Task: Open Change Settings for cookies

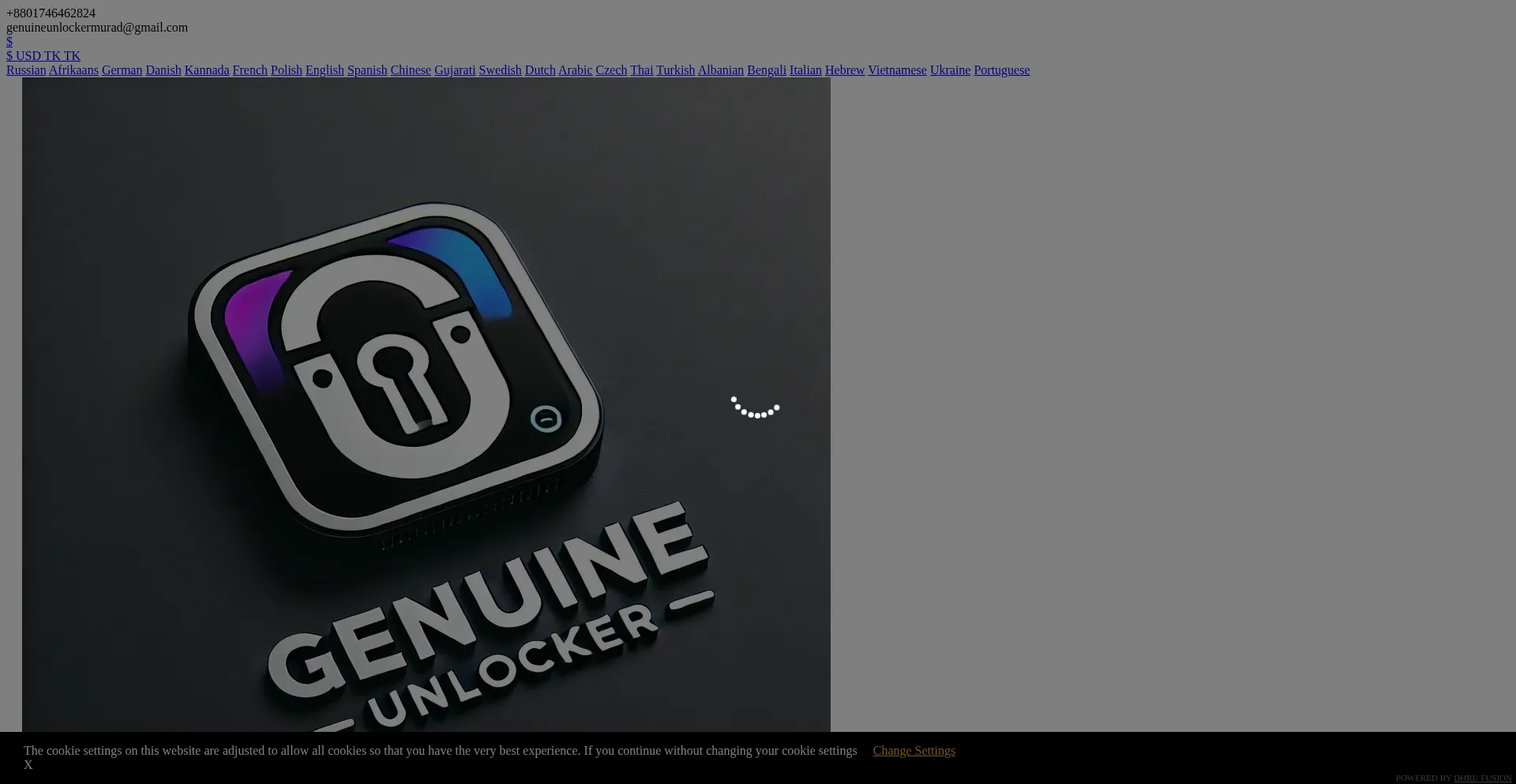Action: [914, 751]
